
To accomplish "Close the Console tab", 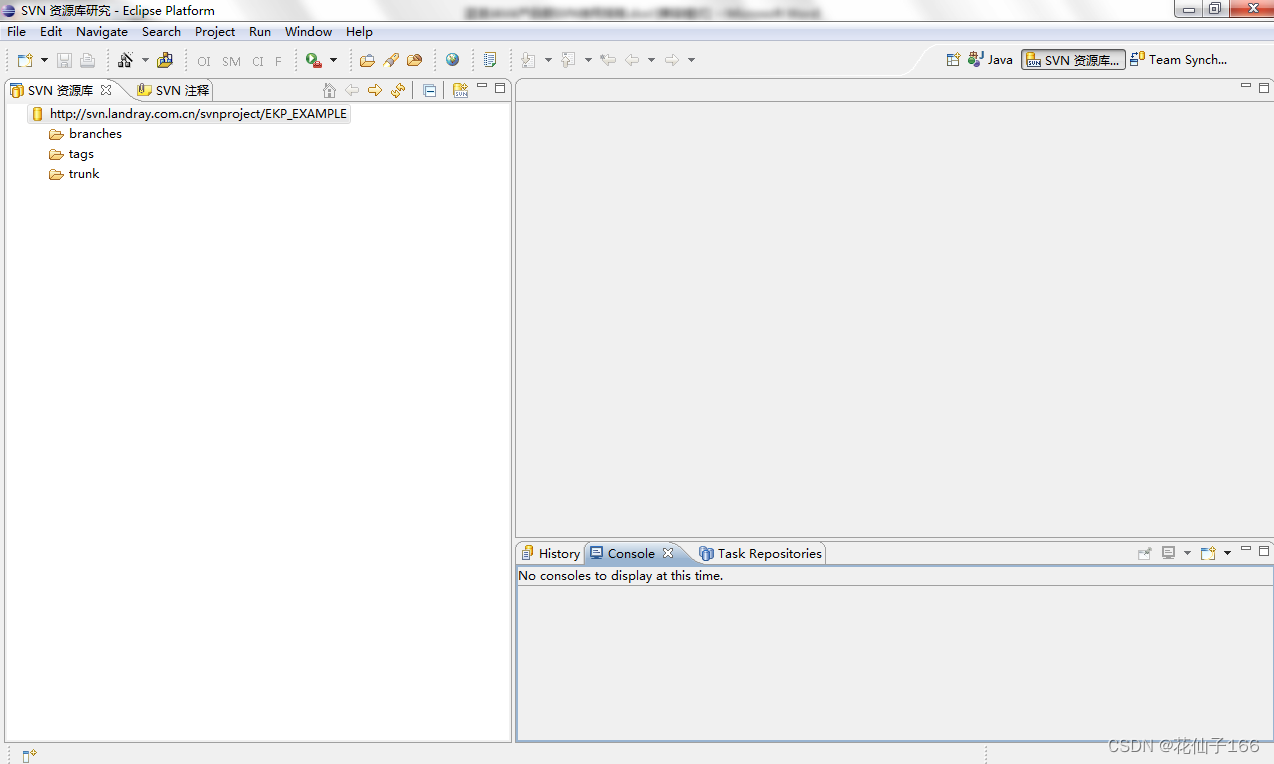I will tap(668, 553).
